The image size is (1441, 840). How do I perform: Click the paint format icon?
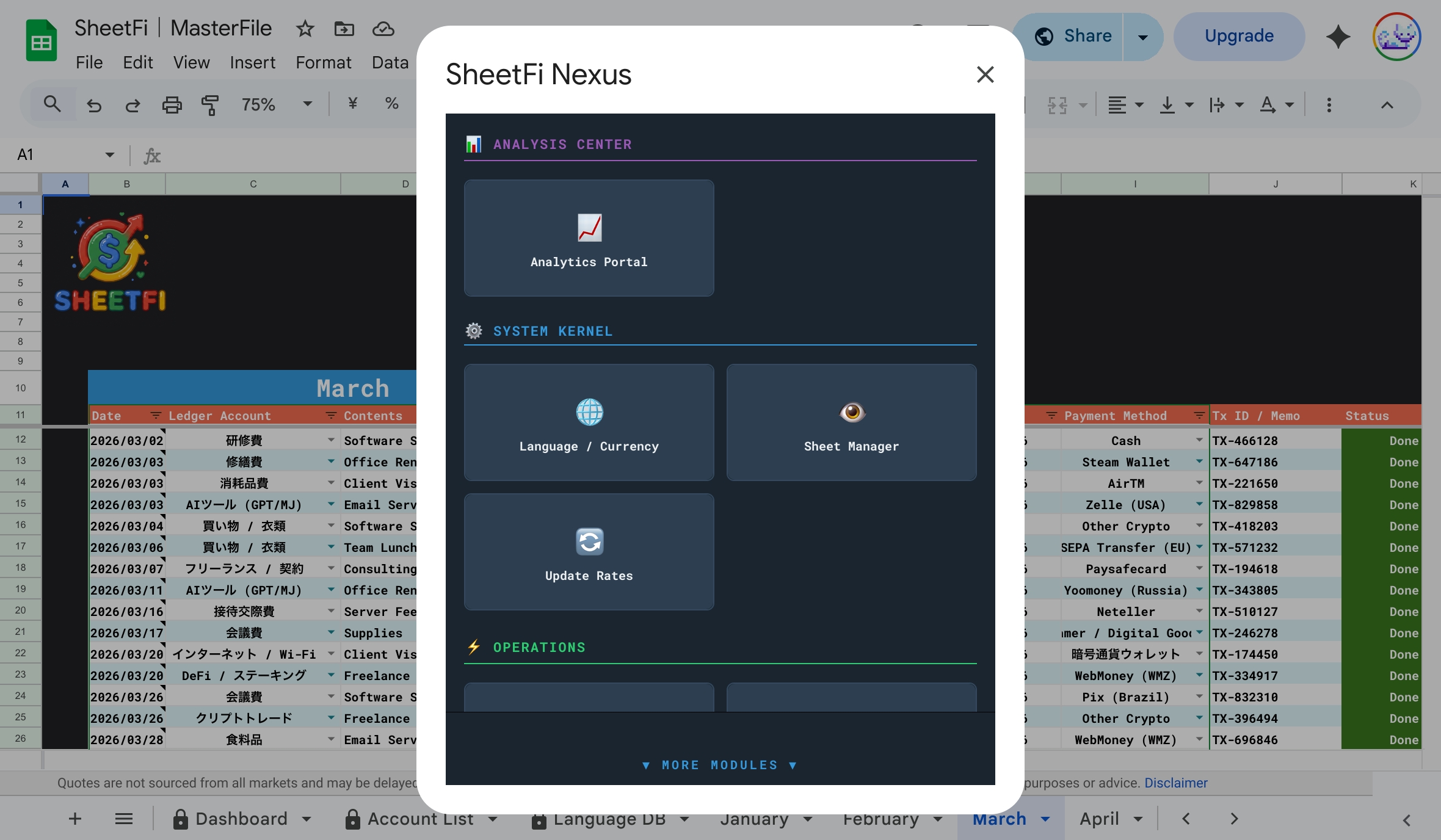click(x=209, y=105)
